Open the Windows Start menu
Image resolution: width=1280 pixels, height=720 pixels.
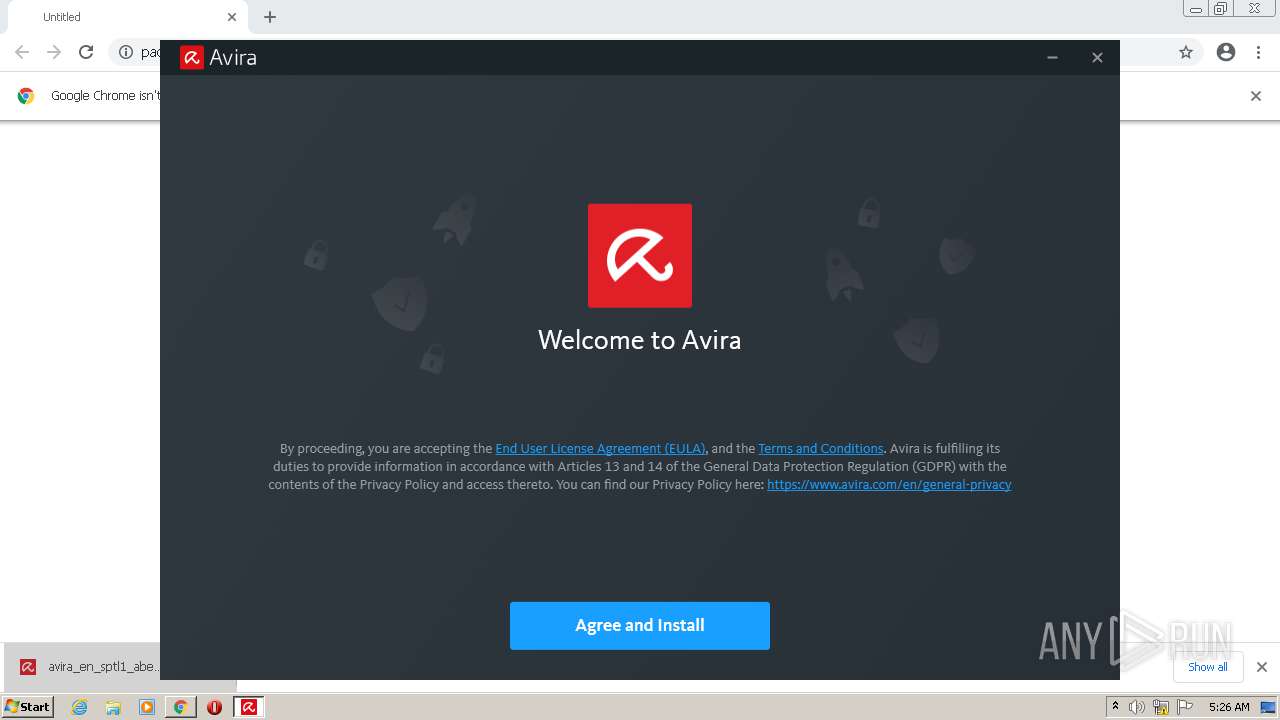(x=27, y=707)
